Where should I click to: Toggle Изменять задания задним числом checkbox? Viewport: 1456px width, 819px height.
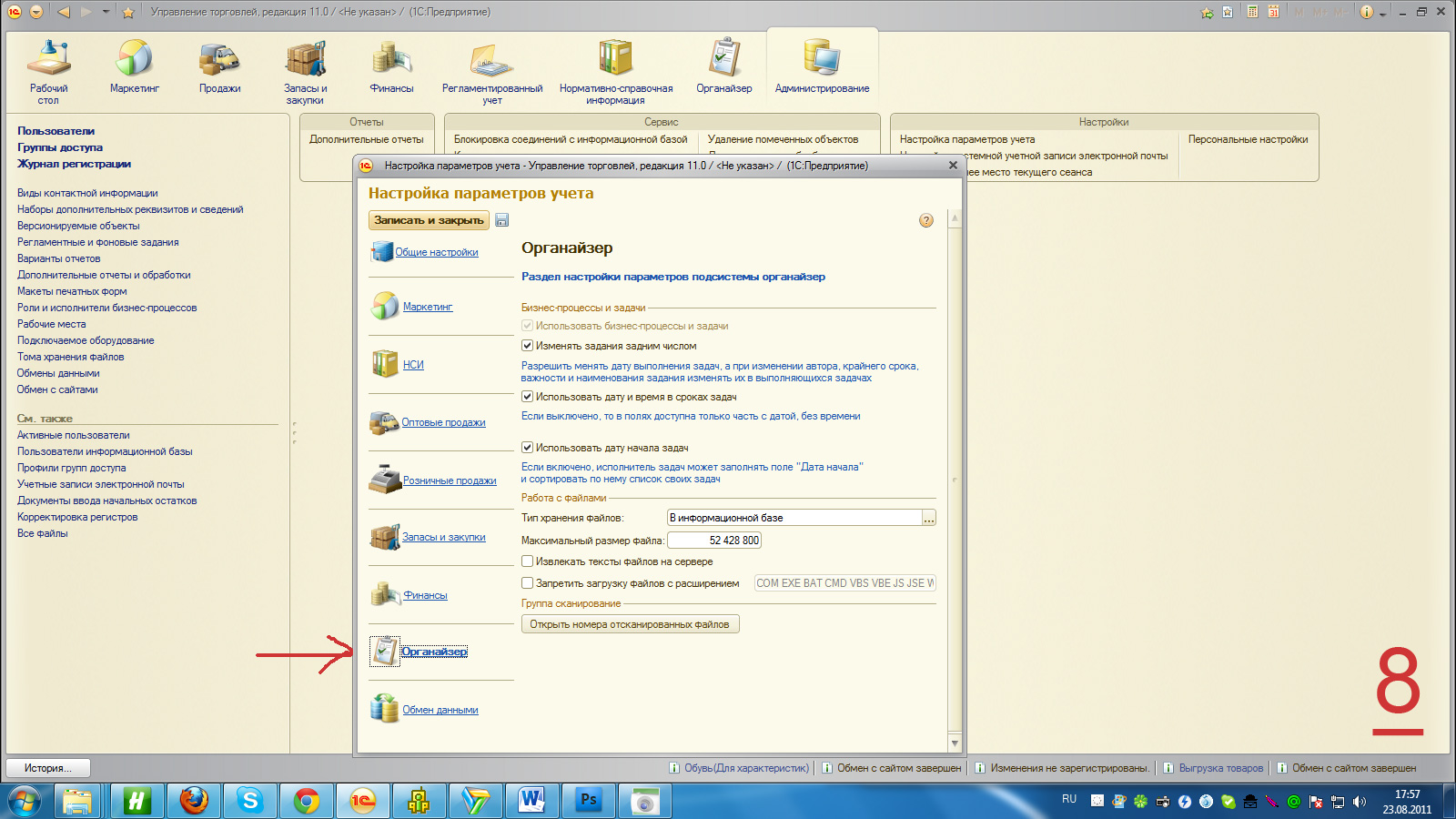click(527, 346)
